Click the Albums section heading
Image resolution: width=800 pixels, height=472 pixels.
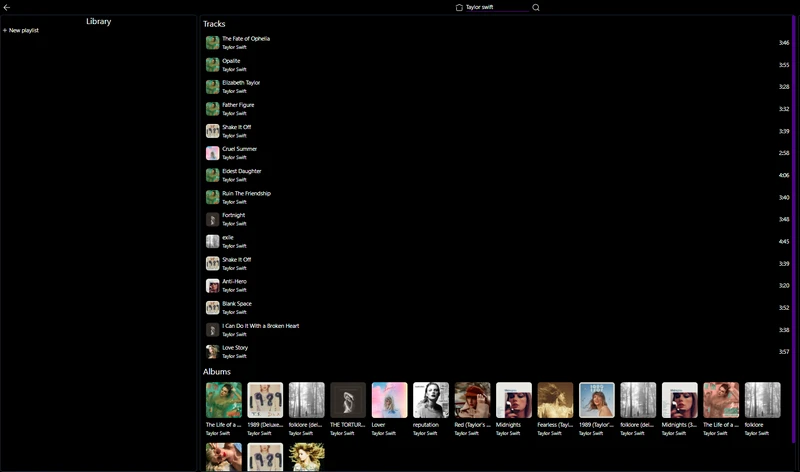point(216,371)
